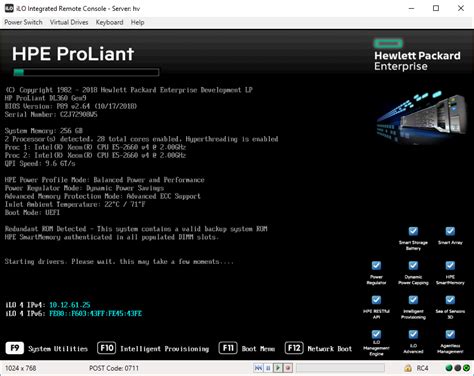Open the Power Switch menu
The height and width of the screenshot is (376, 474).
[23, 22]
